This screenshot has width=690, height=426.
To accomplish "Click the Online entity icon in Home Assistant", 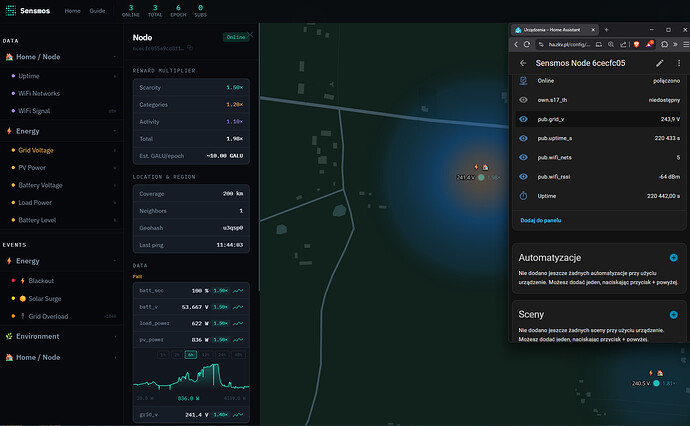I will click(523, 81).
